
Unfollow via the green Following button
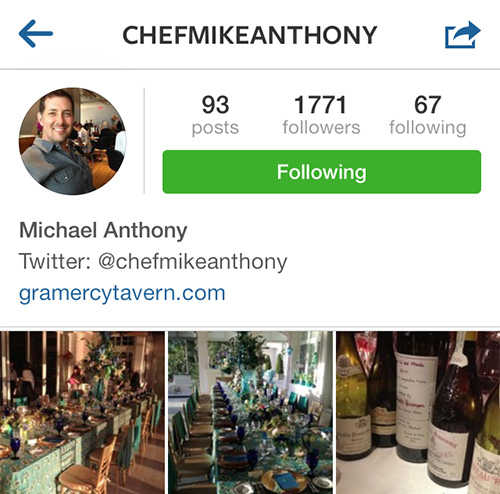pos(322,172)
